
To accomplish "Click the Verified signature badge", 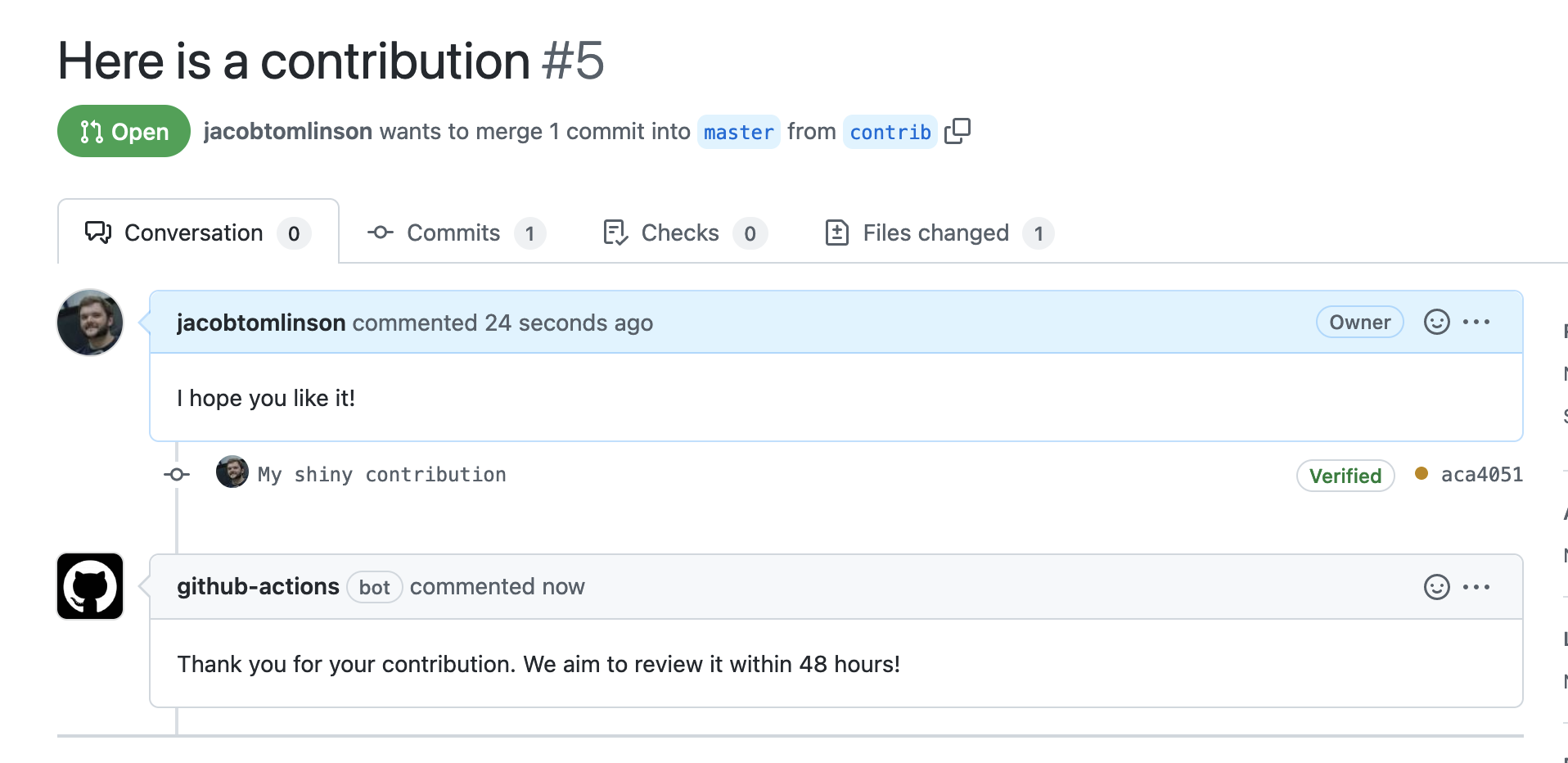I will (1345, 475).
